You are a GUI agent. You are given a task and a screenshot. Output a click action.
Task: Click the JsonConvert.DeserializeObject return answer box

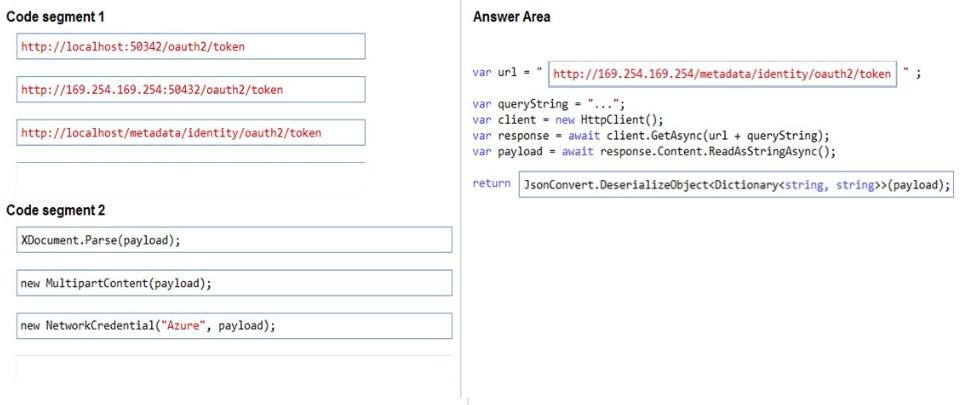tap(736, 184)
